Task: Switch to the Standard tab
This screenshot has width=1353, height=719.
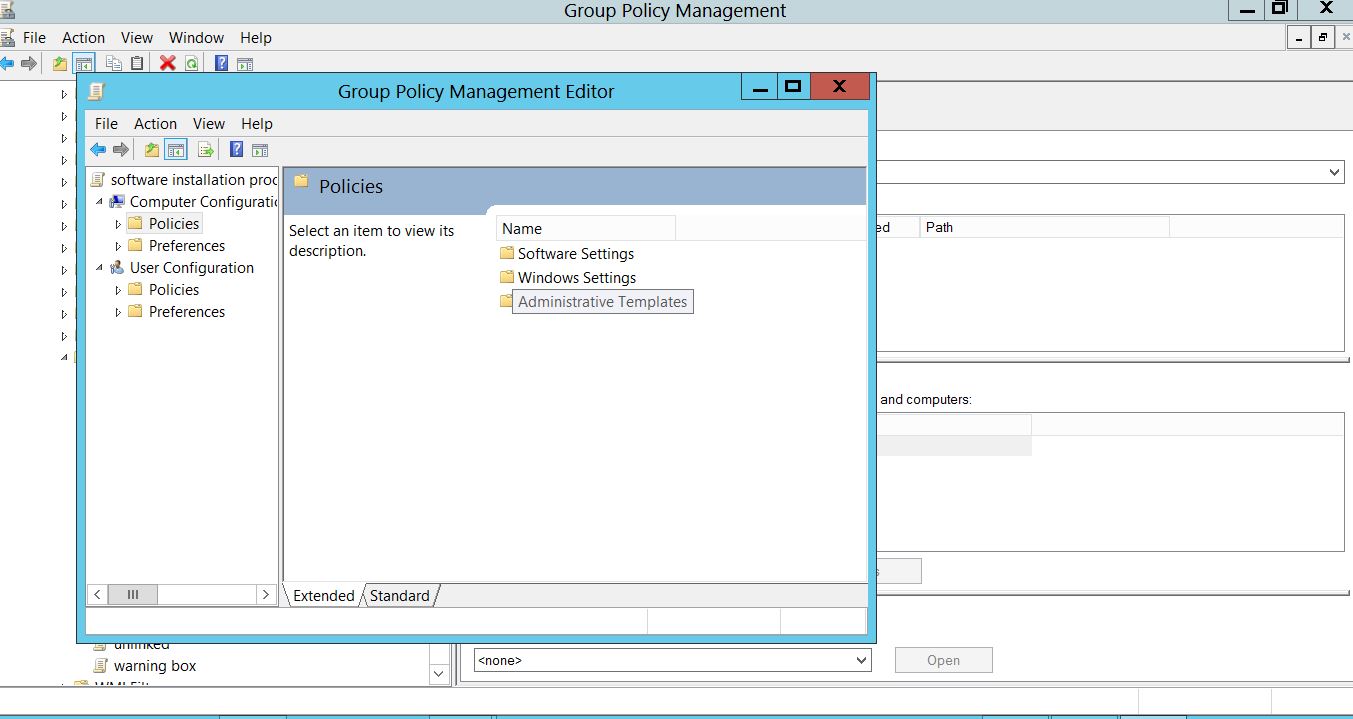Action: 399,596
